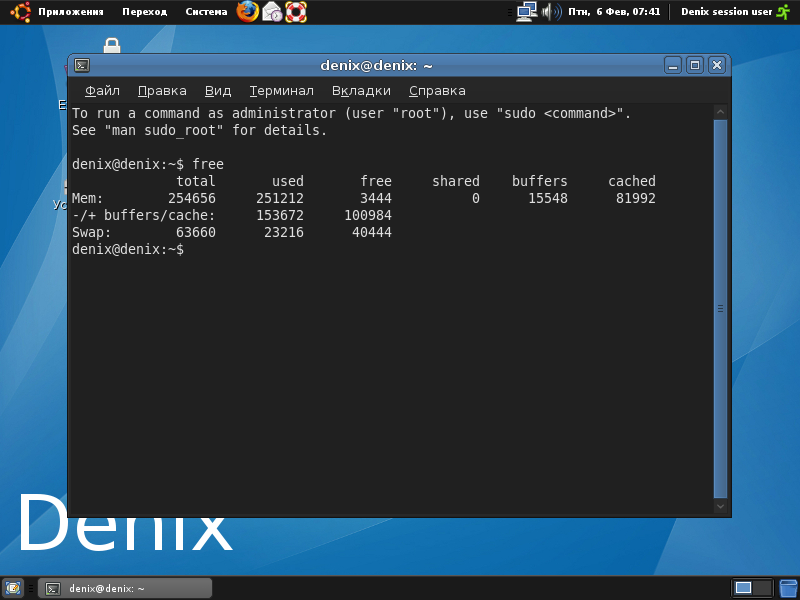Click the terminal scrollbar up arrow
Image resolution: width=800 pixels, height=600 pixels.
pyautogui.click(x=720, y=112)
